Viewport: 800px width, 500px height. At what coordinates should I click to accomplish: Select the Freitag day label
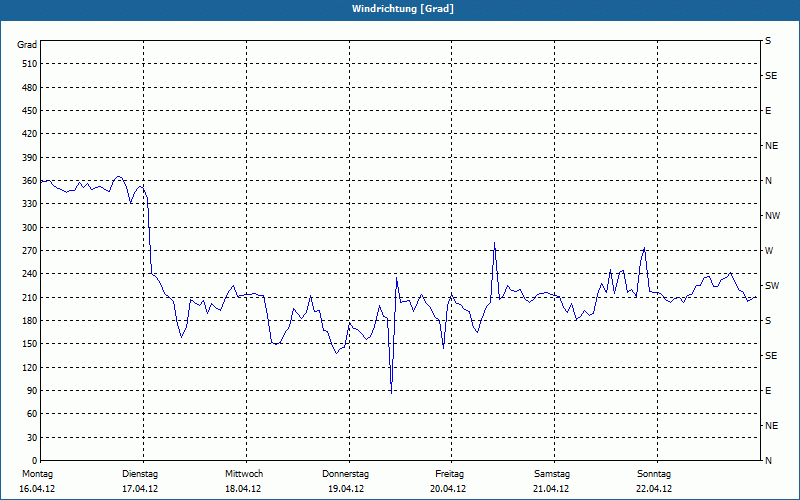pyautogui.click(x=449, y=474)
